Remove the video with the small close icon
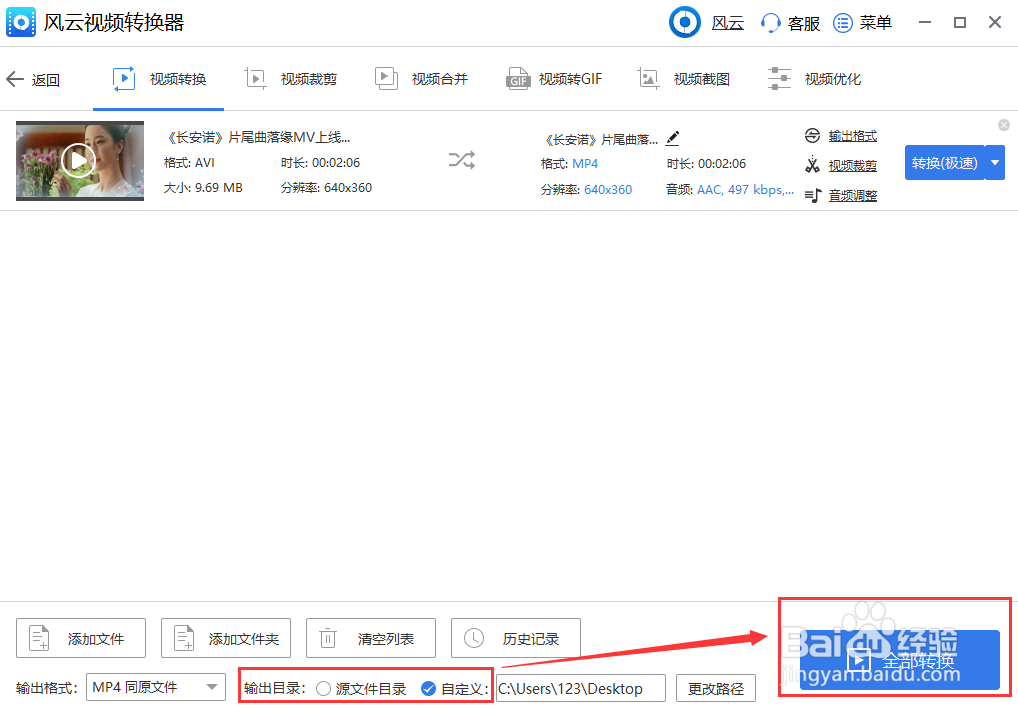This screenshot has height=710, width=1018. (1003, 124)
